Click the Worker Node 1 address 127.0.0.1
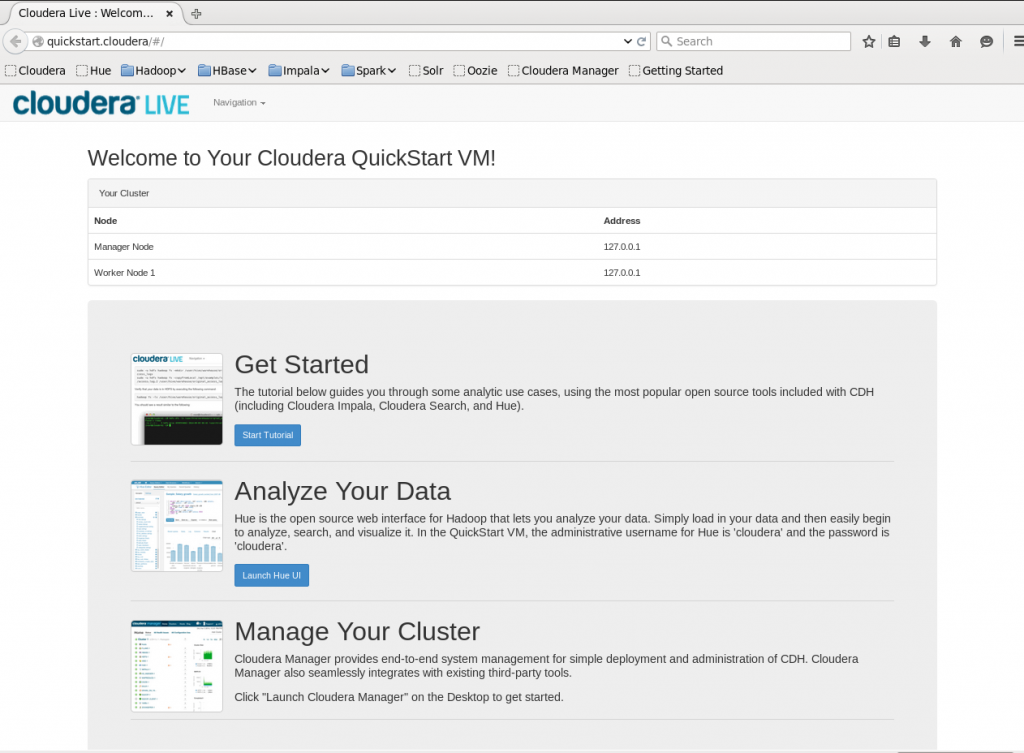 pyautogui.click(x=622, y=273)
